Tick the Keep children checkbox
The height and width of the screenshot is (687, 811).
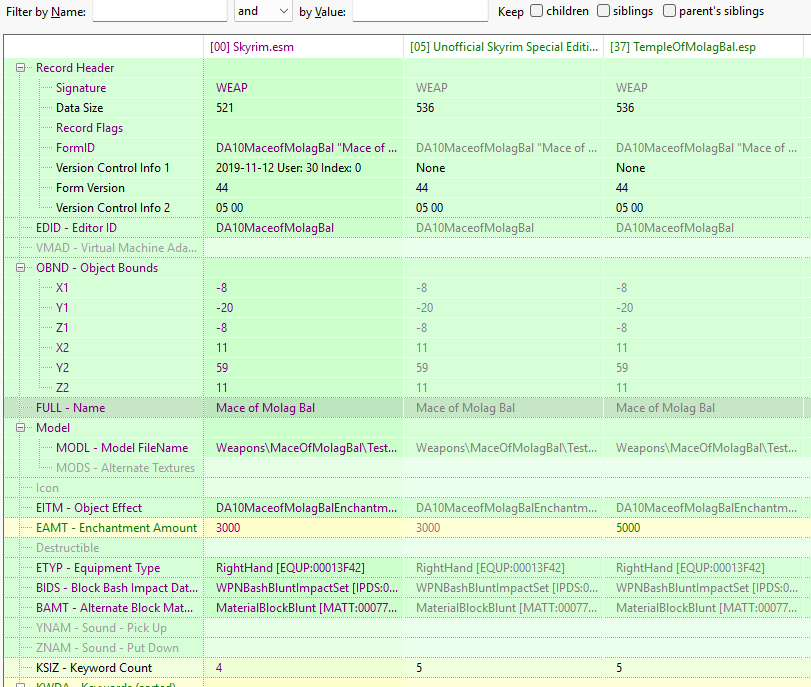(536, 11)
